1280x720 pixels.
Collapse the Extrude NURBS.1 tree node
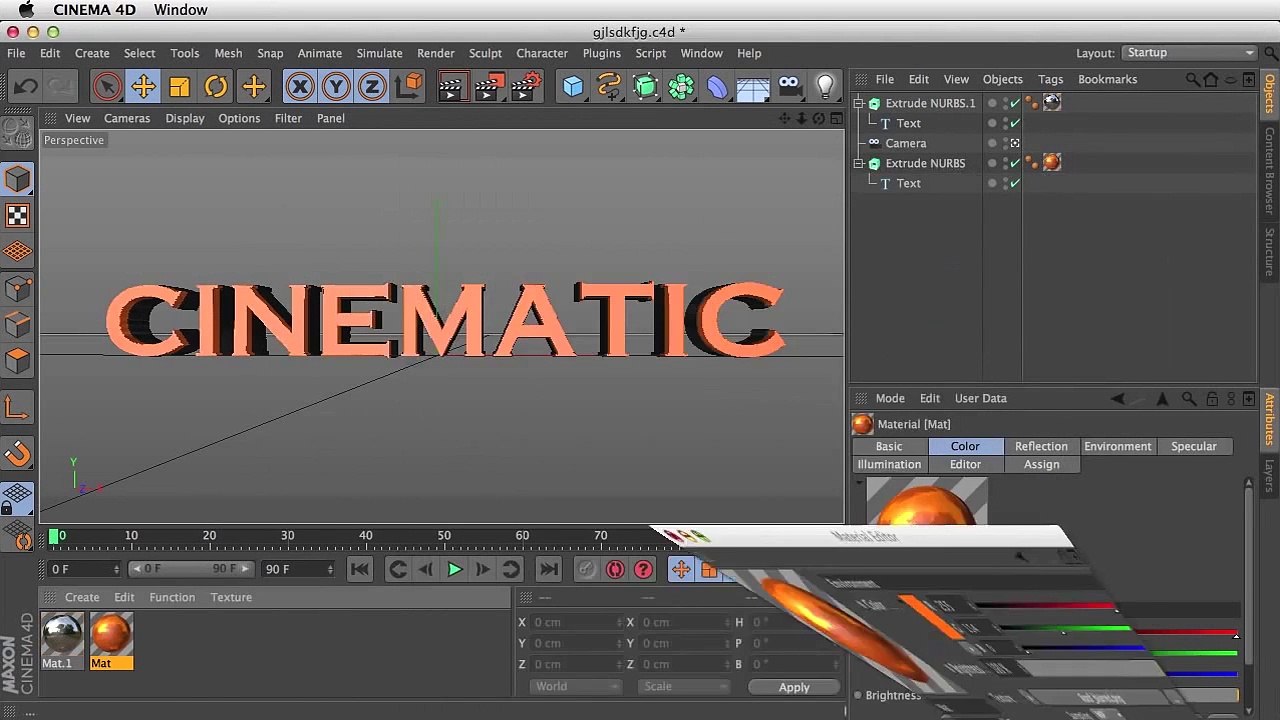(859, 103)
